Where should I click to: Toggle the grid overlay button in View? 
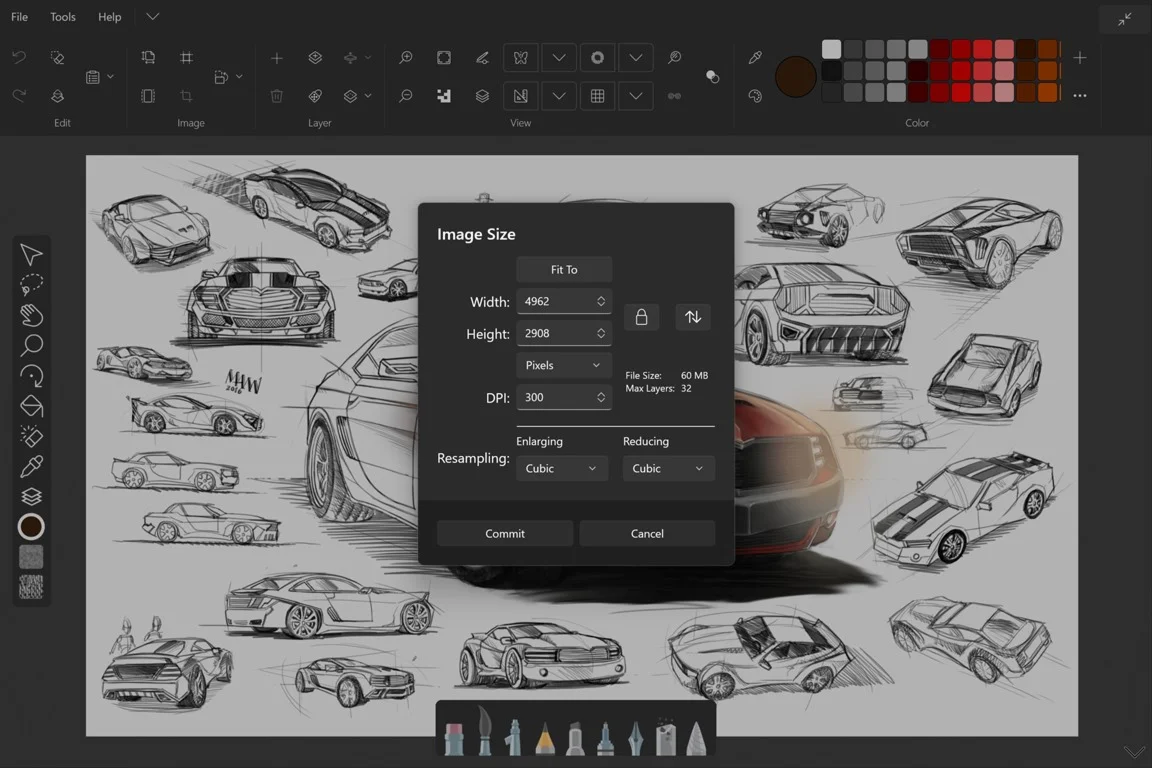pos(597,96)
